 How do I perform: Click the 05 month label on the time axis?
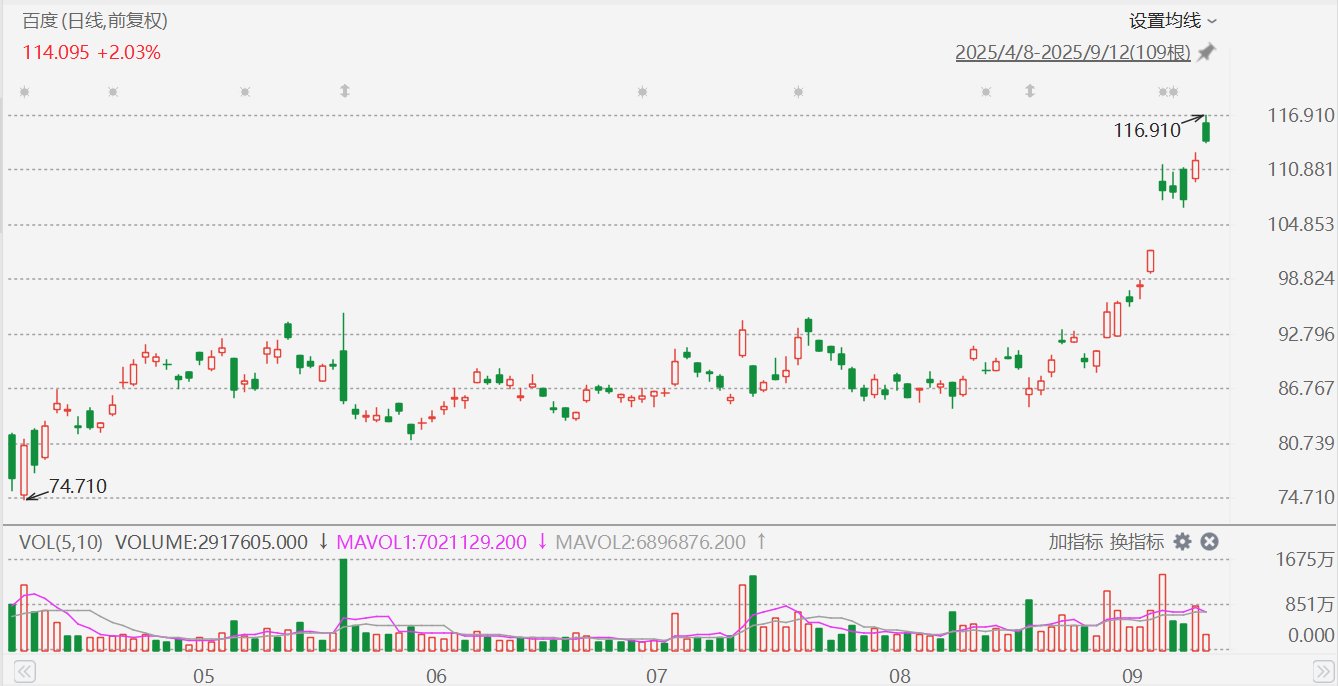204,675
